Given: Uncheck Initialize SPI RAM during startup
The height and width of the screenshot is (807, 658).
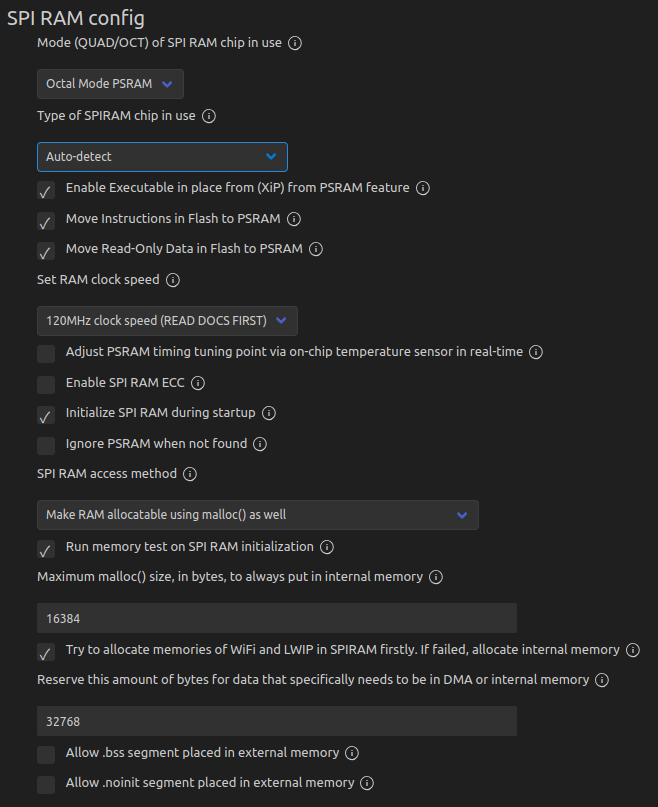Looking at the screenshot, I should click(46, 415).
